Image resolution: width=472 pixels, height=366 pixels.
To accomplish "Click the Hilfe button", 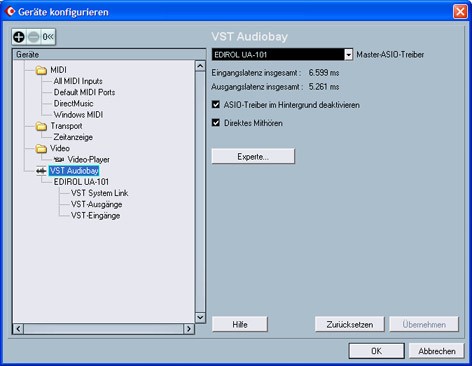I will point(240,324).
